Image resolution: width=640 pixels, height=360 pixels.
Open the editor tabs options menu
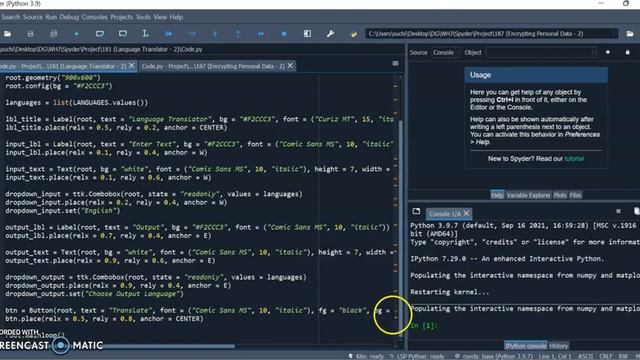pyautogui.click(x=395, y=63)
